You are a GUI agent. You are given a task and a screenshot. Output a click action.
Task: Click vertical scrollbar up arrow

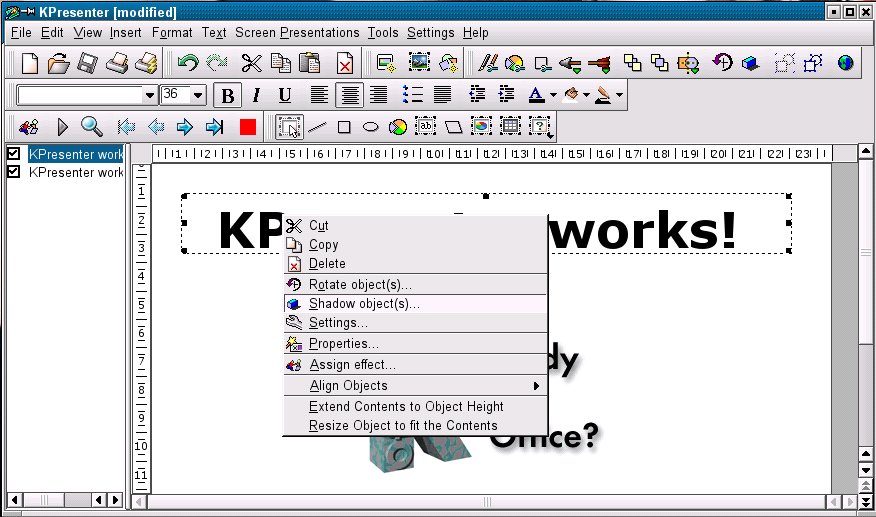pyautogui.click(x=865, y=151)
